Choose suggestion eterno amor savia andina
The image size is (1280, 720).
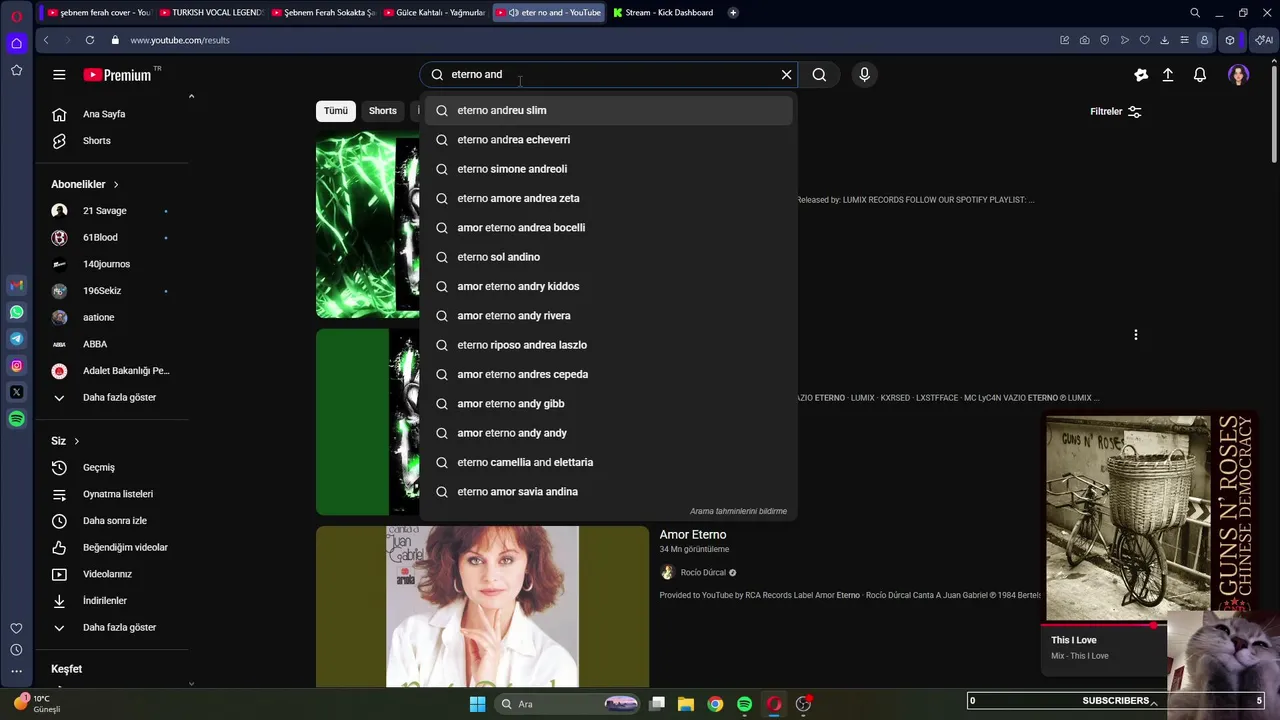[609, 492]
